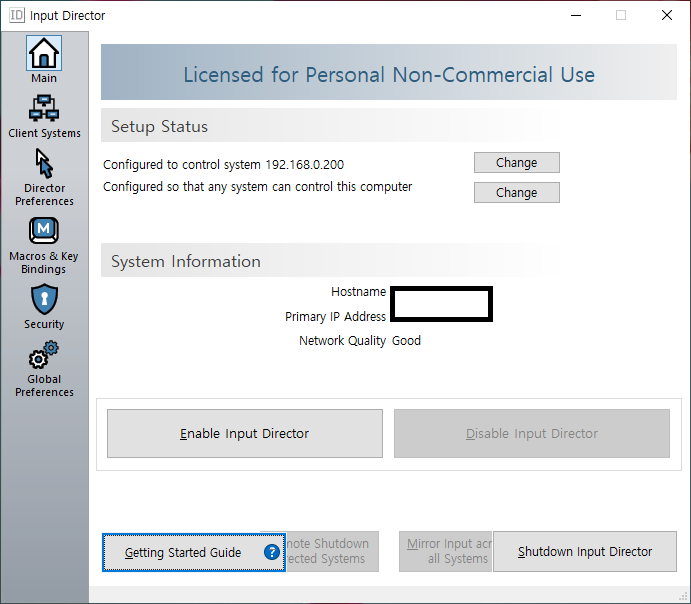Open the Security shield icon
This screenshot has width=691, height=604.
click(x=44, y=299)
